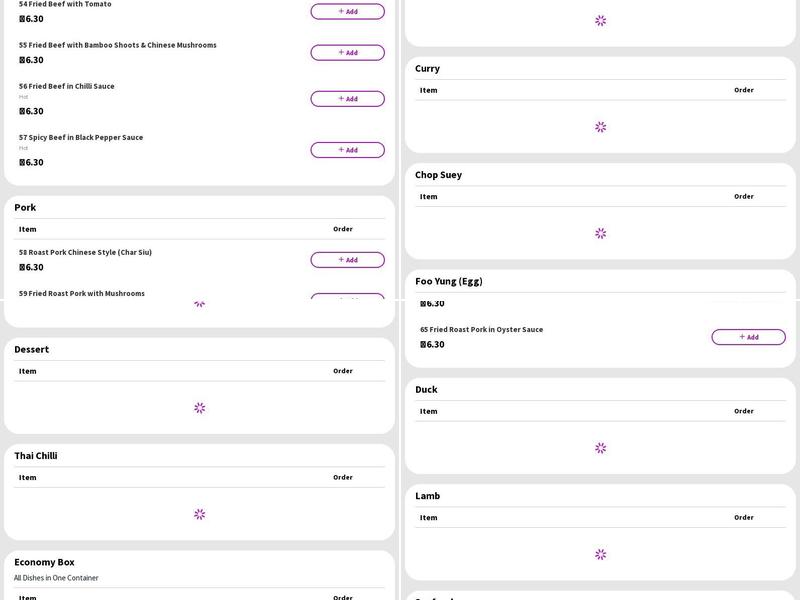Click the loading spinner in the Curry section
The width and height of the screenshot is (800, 600).
(x=600, y=127)
